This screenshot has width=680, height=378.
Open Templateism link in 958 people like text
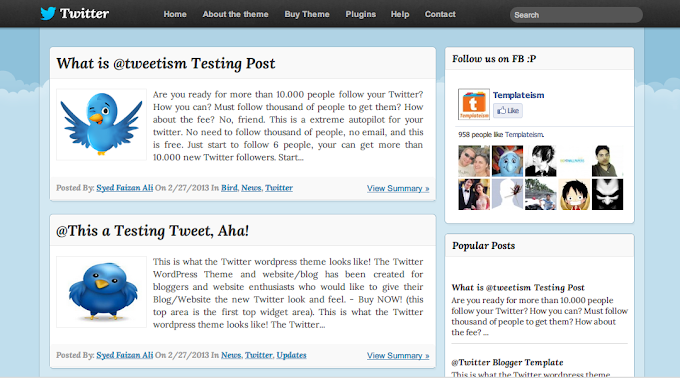click(x=524, y=135)
